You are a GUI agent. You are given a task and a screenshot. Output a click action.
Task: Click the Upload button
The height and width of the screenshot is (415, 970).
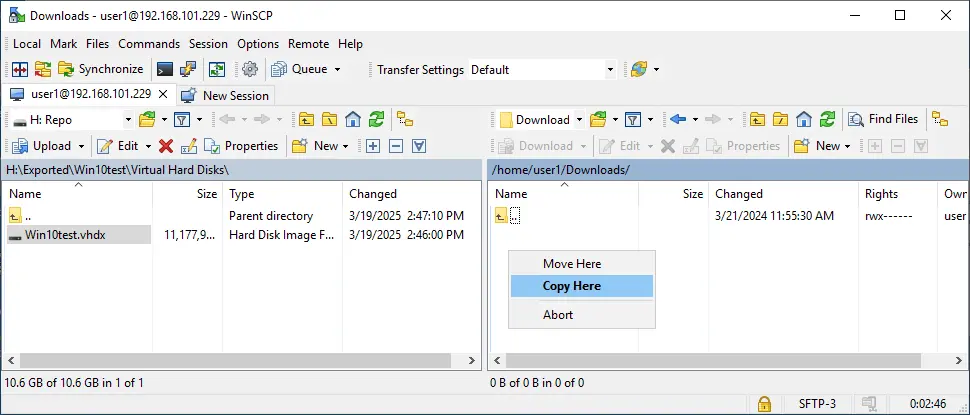click(41, 146)
